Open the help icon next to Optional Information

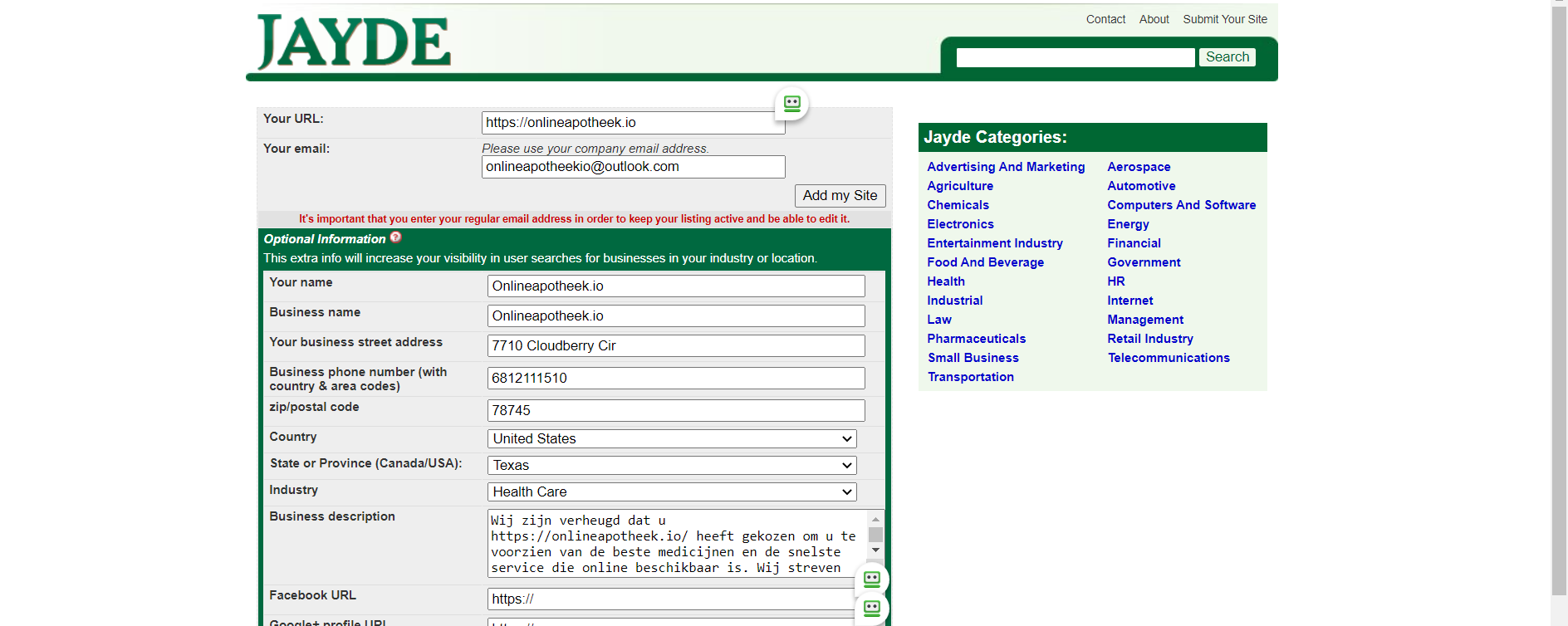pyautogui.click(x=395, y=237)
